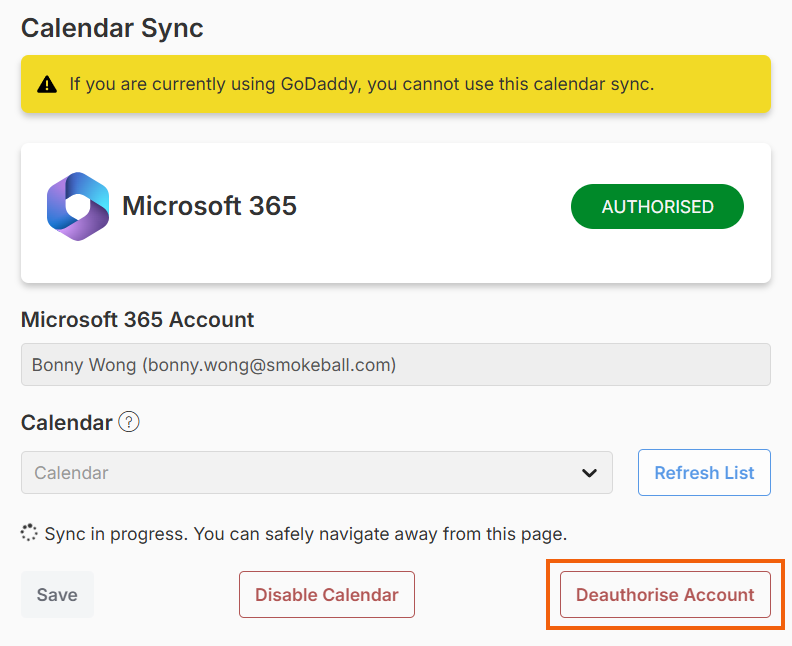Click the GoDaddy warning banner text
Image resolution: width=792 pixels, height=646 pixels.
coord(361,84)
